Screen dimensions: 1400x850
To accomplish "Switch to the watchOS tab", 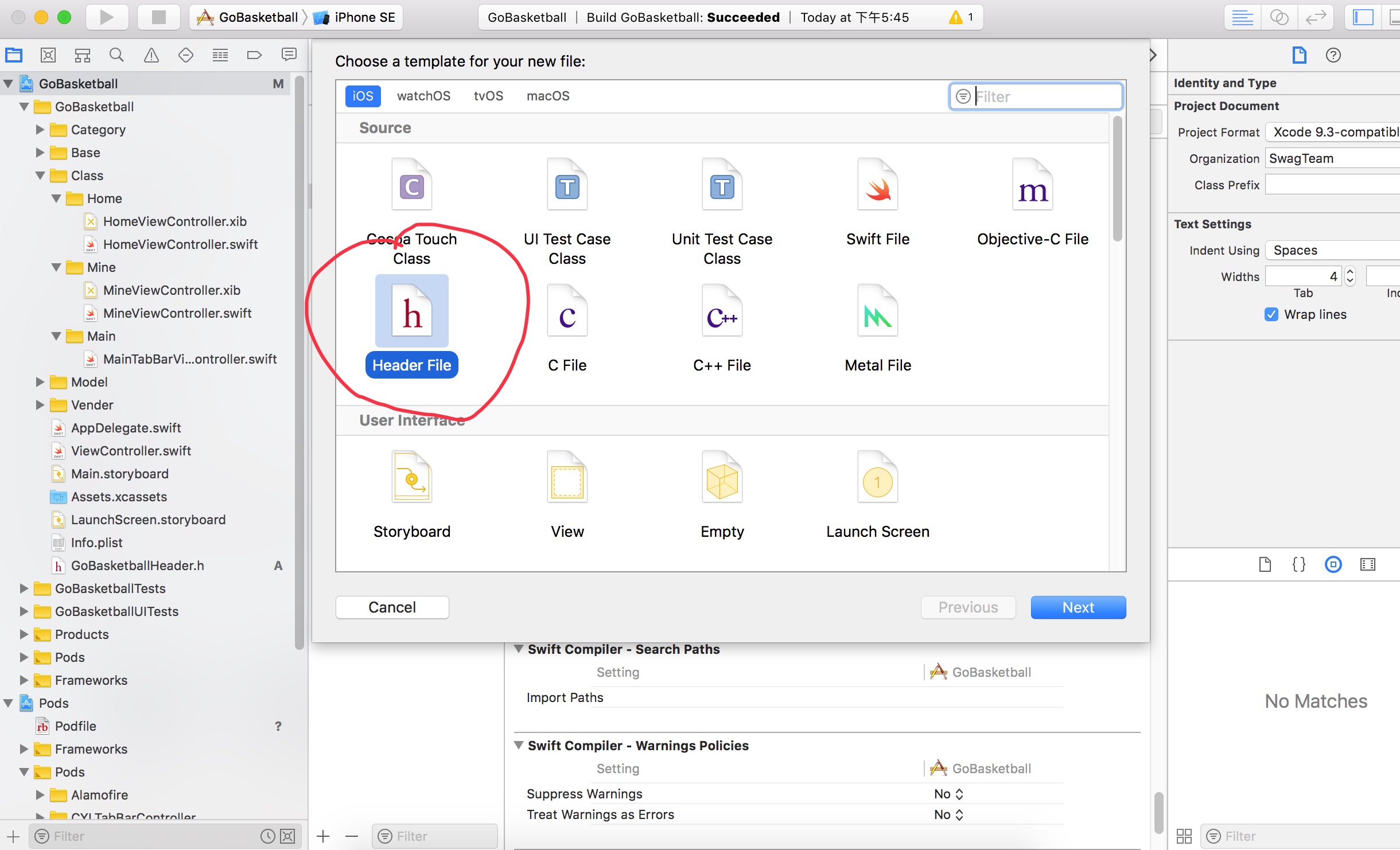I will [x=423, y=96].
